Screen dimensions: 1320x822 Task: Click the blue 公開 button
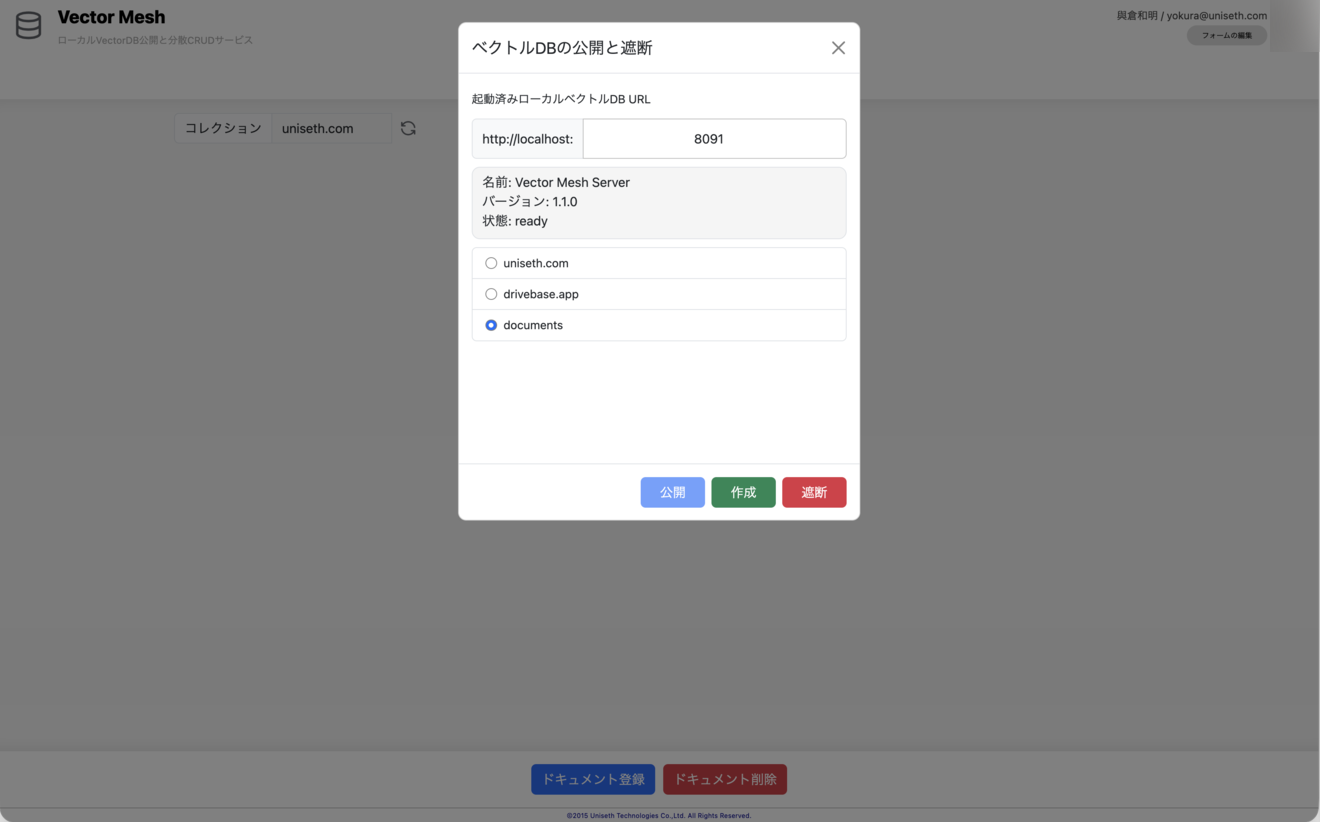click(x=672, y=492)
